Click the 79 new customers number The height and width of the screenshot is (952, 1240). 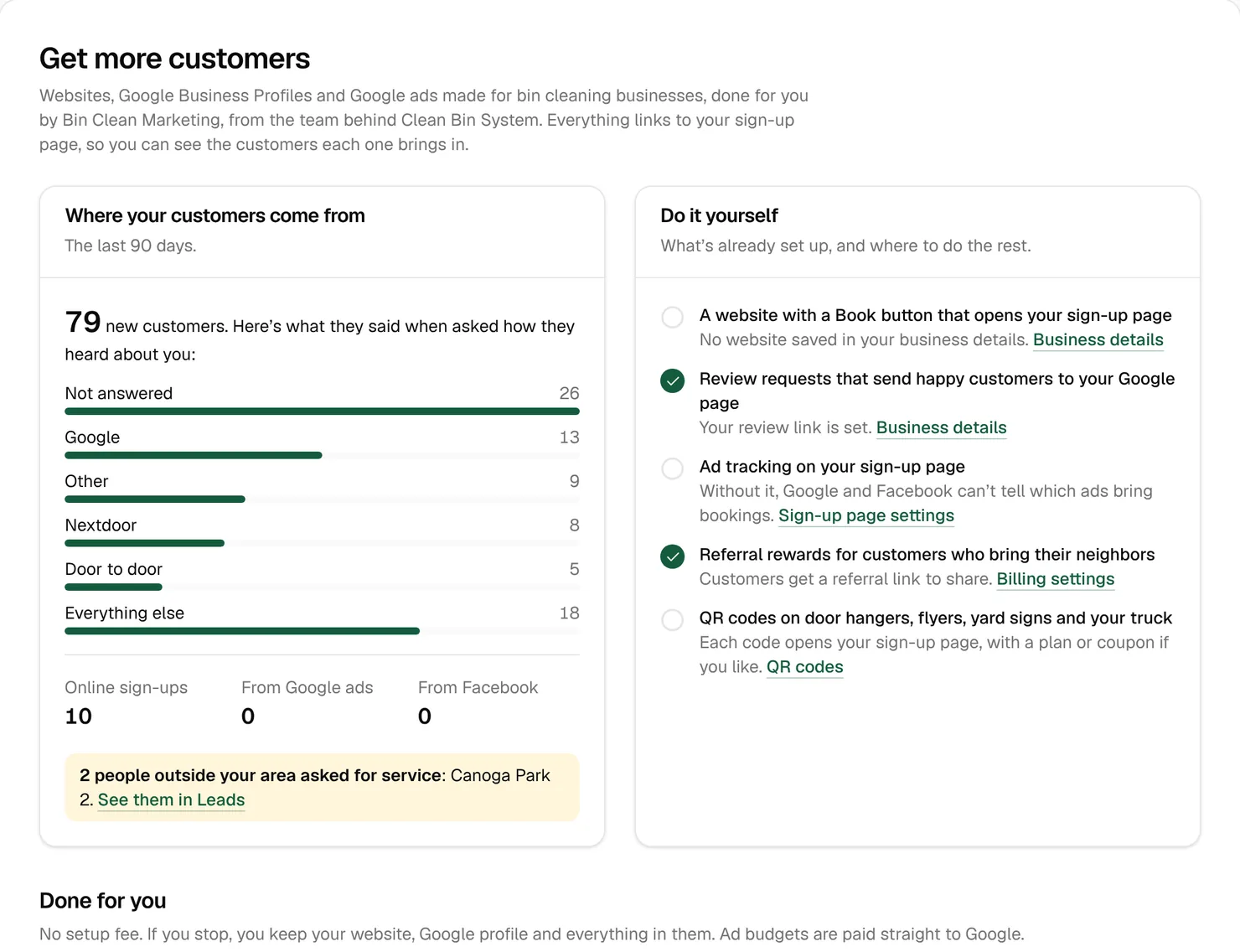click(x=83, y=322)
